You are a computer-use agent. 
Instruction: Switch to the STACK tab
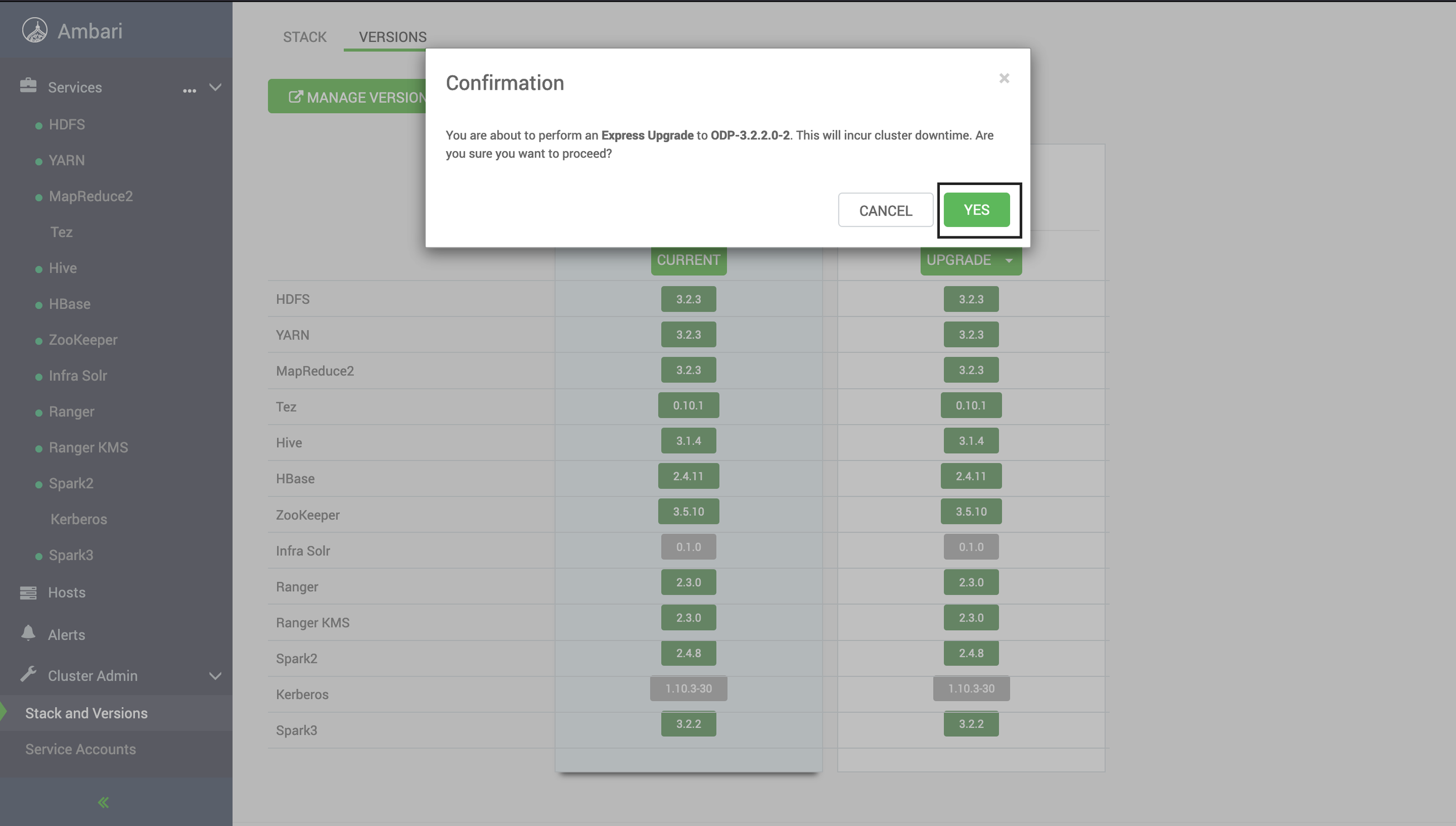(304, 37)
